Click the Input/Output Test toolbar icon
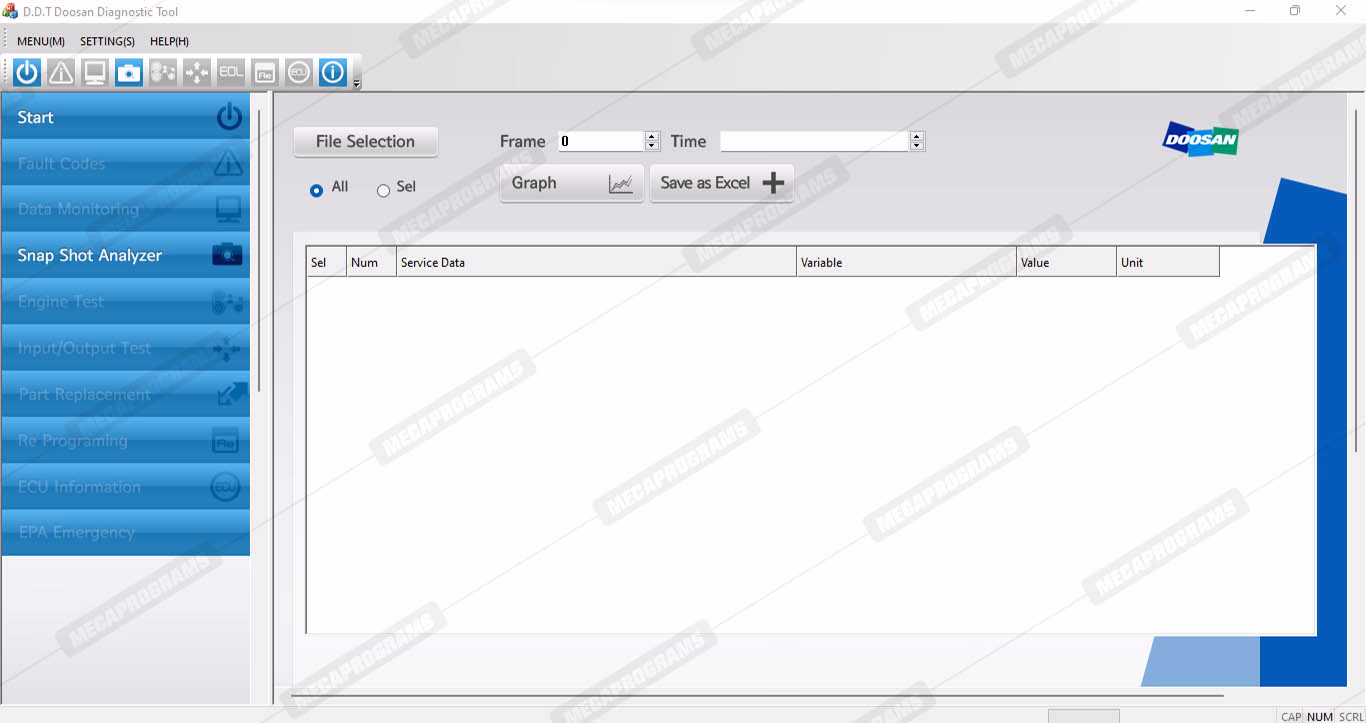Image resolution: width=1366 pixels, height=723 pixels. 197,72
